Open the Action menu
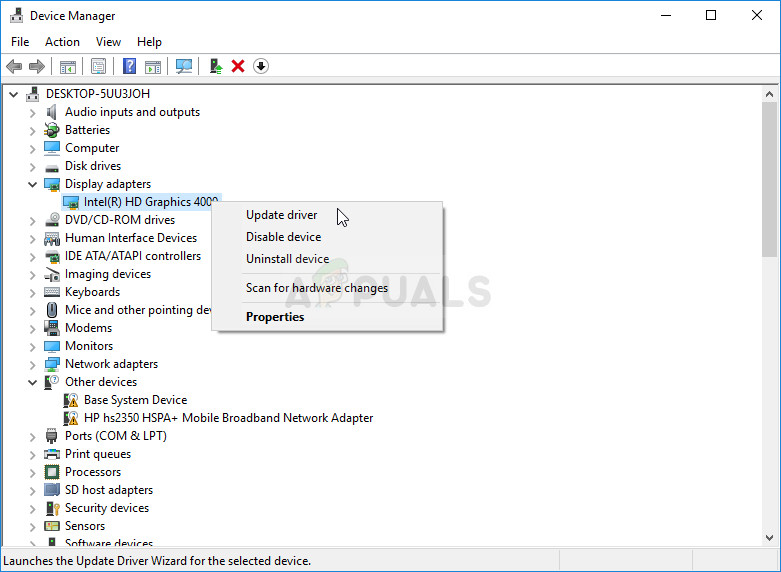 point(62,42)
